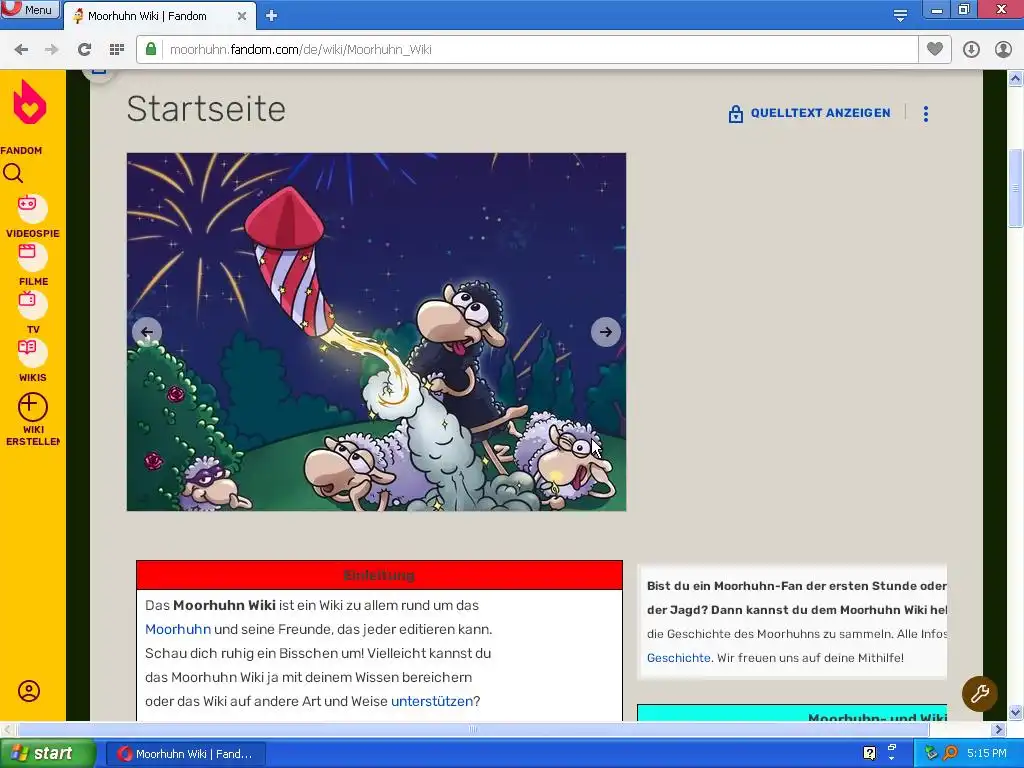Image resolution: width=1024 pixels, height=768 pixels.
Task: Show previous slide with left arrow
Action: point(147,332)
